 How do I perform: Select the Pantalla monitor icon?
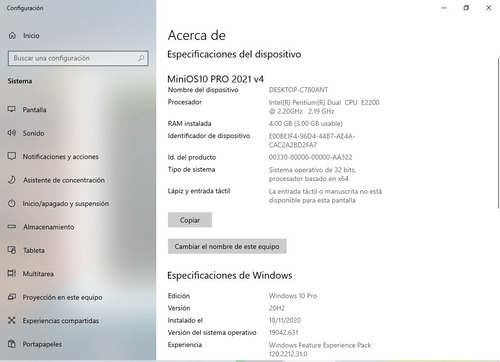(12, 109)
